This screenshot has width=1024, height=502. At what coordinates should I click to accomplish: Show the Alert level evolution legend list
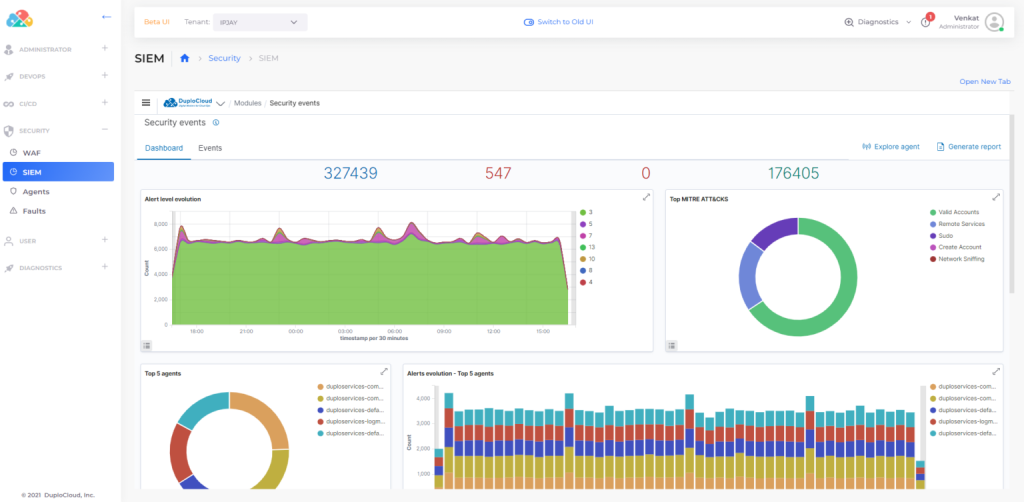(x=147, y=345)
